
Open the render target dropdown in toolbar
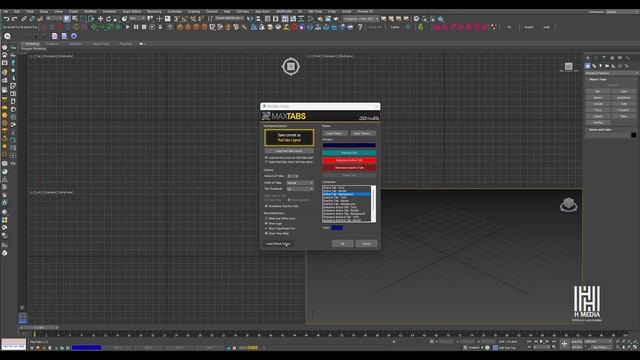point(360,19)
